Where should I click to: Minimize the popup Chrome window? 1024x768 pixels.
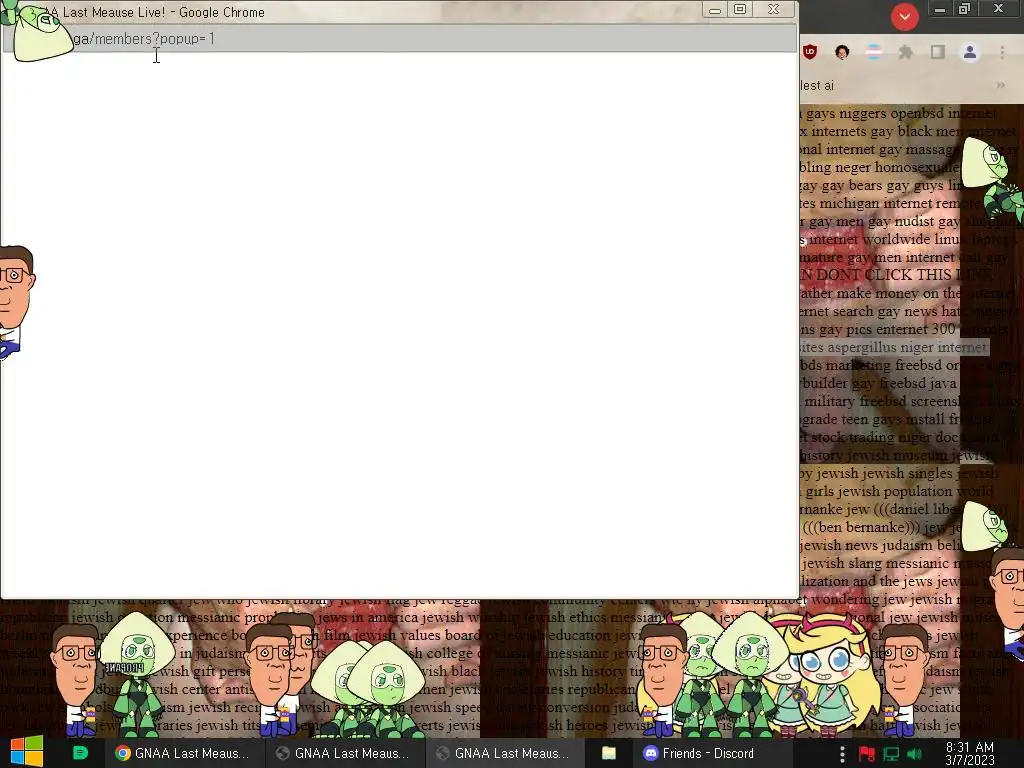[x=715, y=10]
